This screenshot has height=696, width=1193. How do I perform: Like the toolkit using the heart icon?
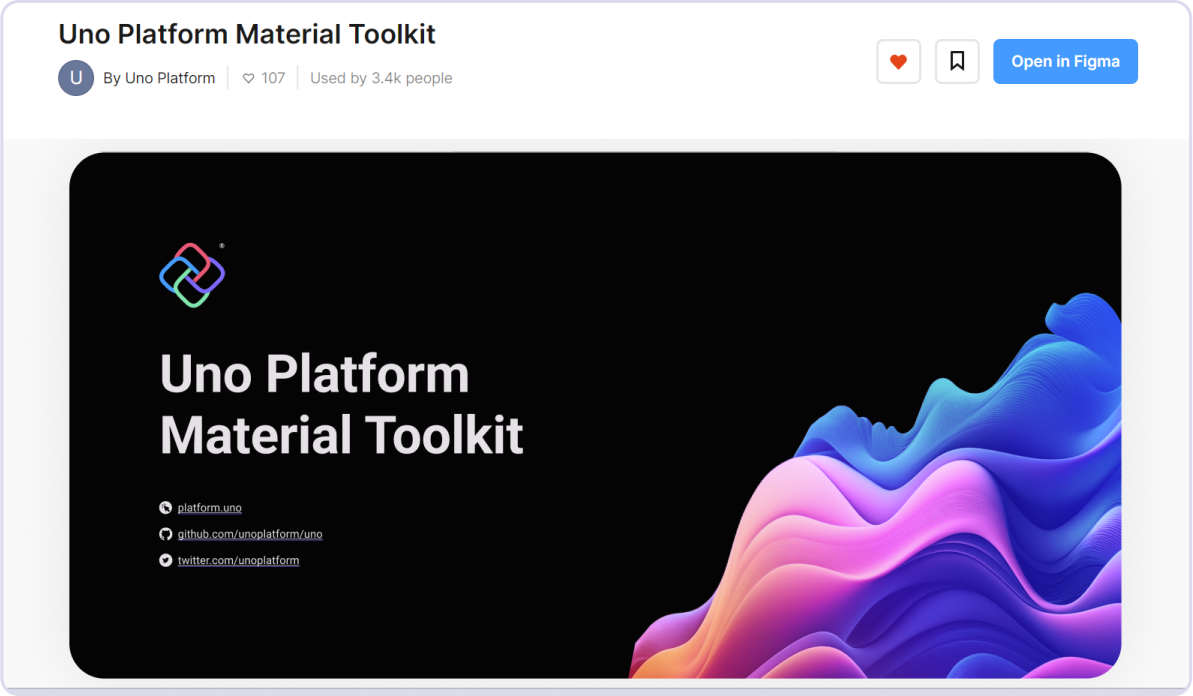tap(898, 61)
